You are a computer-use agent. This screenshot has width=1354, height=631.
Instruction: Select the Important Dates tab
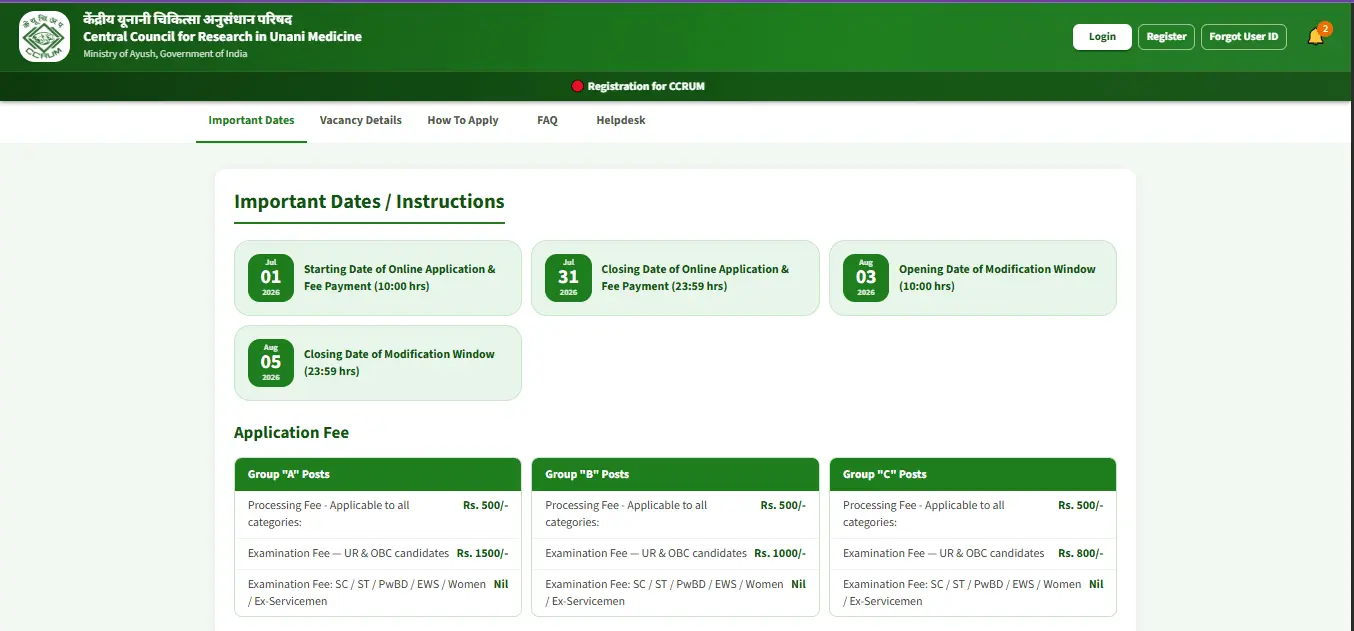click(x=251, y=120)
